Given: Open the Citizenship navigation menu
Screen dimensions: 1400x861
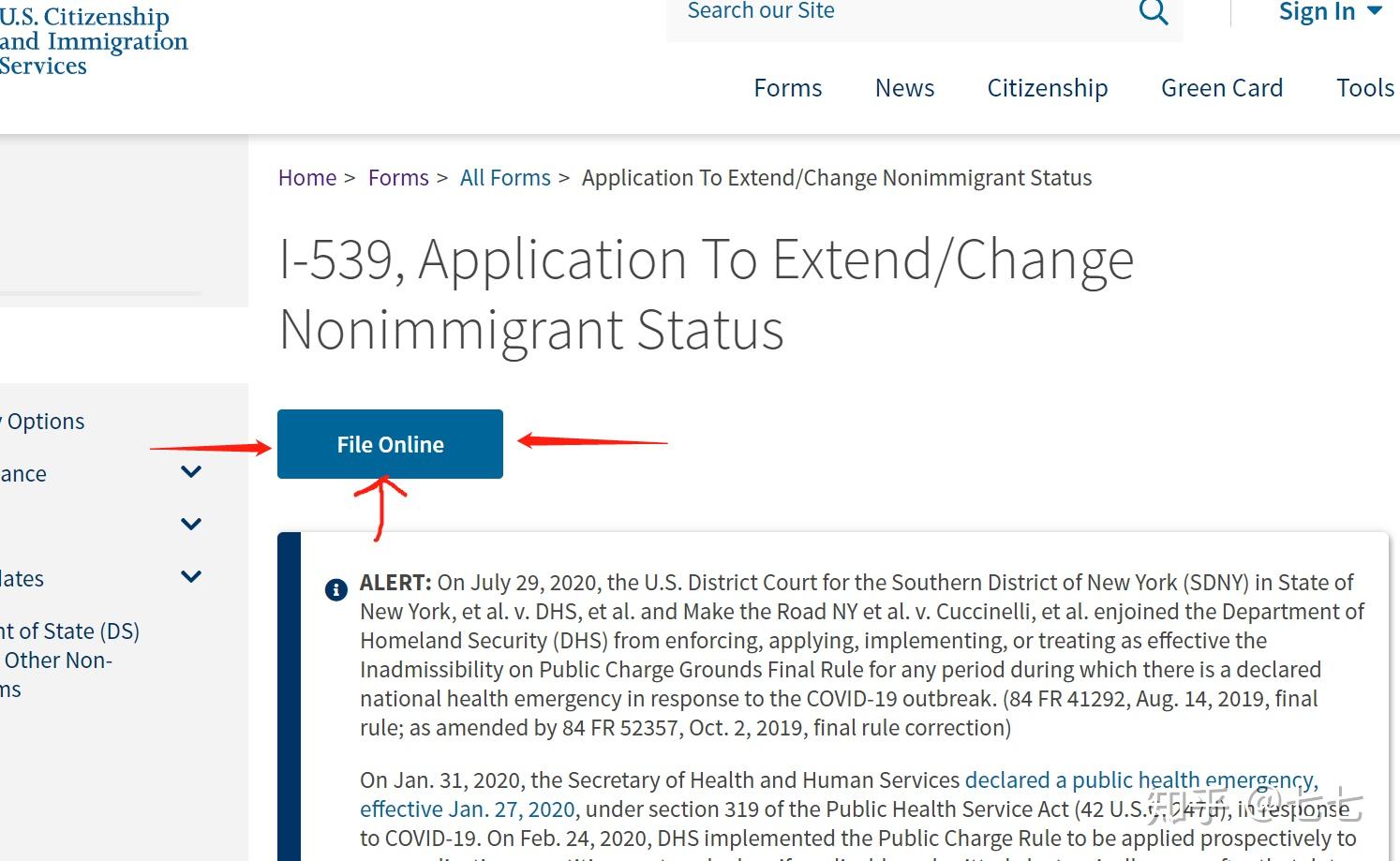Looking at the screenshot, I should 1047,88.
